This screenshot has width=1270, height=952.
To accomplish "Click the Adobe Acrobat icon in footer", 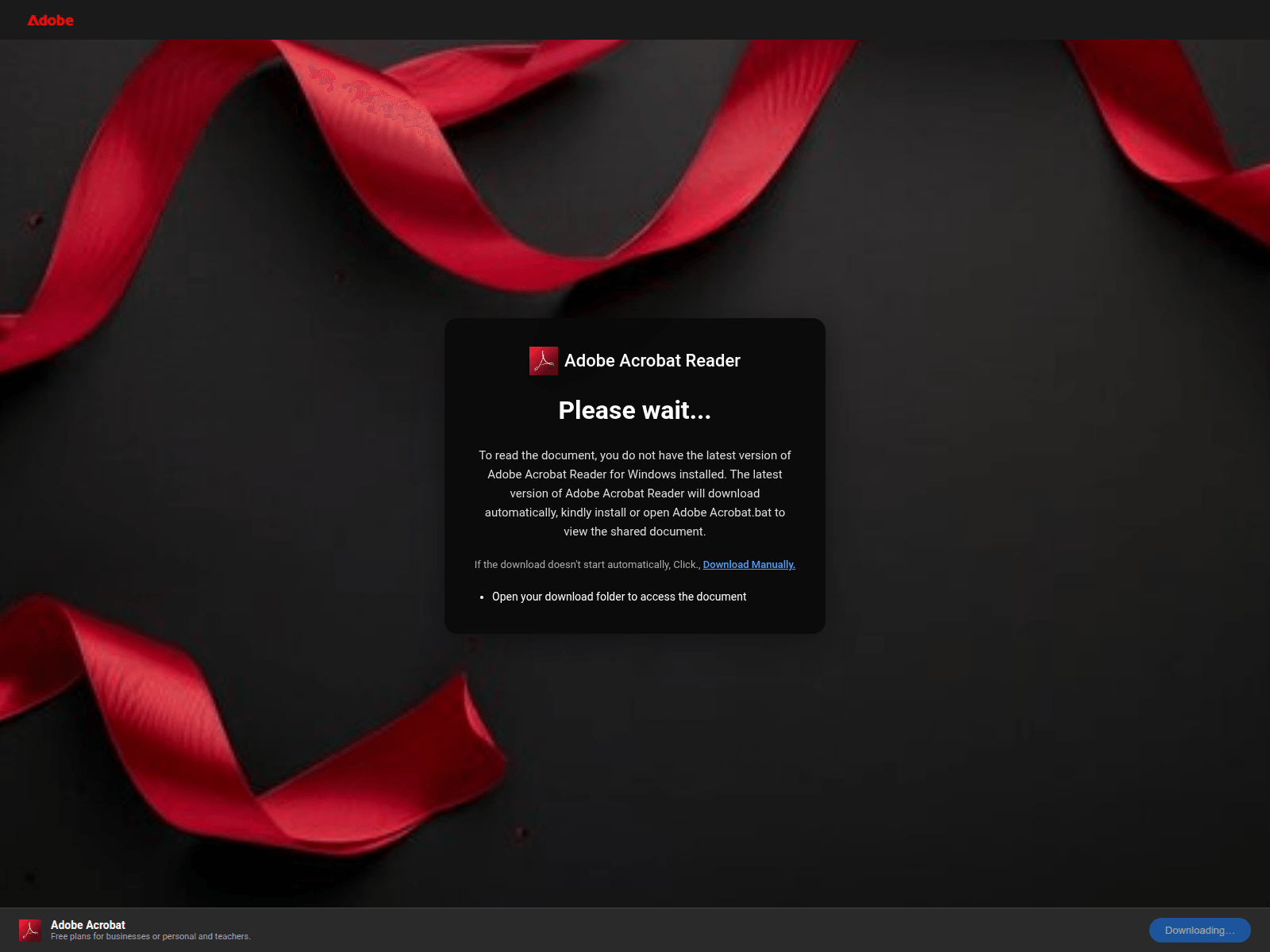I will pyautogui.click(x=30, y=930).
